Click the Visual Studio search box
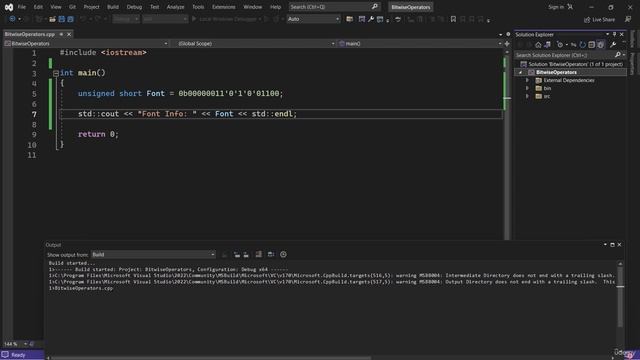Image resolution: width=640 pixels, height=360 pixels. (333, 7)
